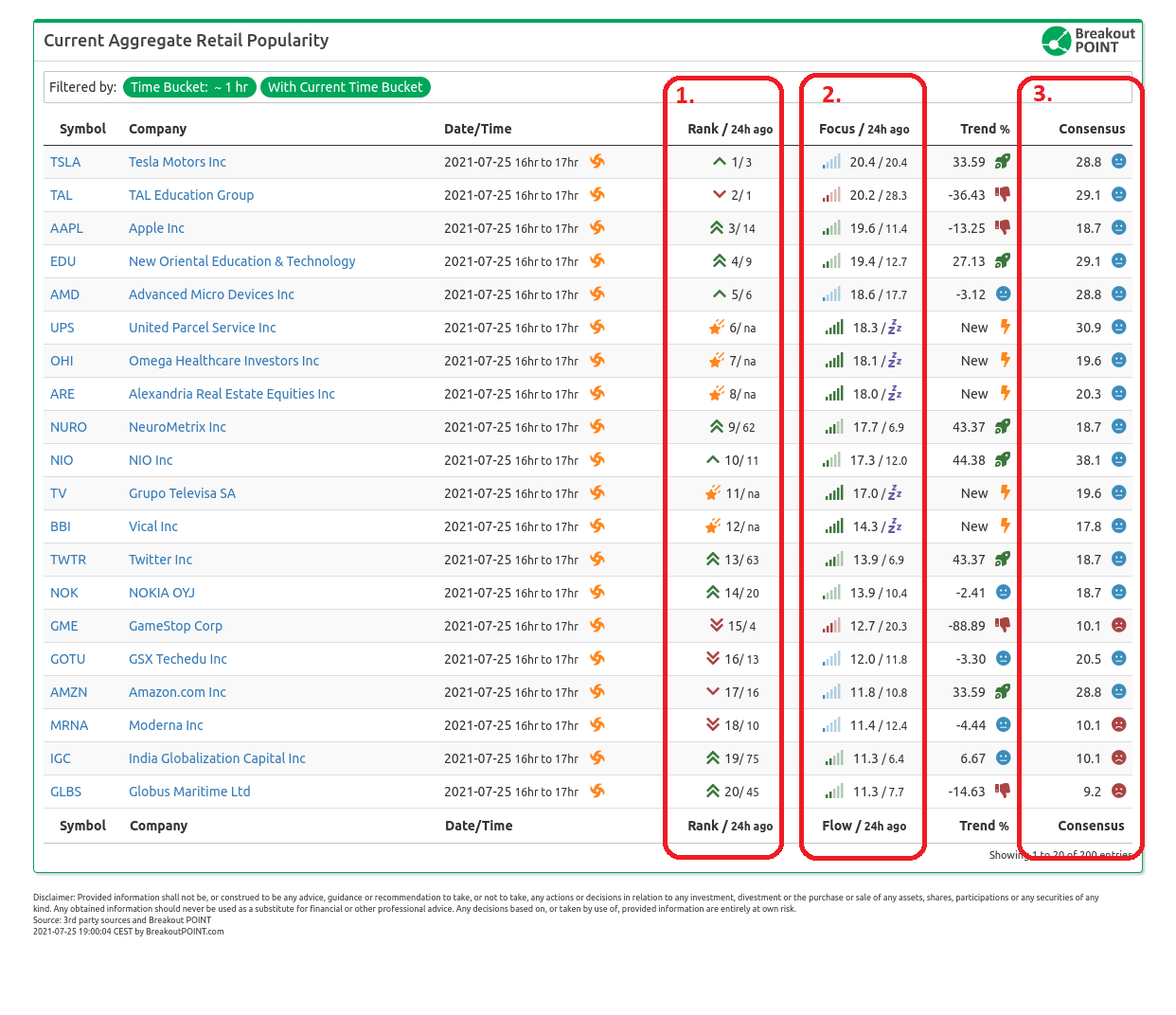Click the signal bars icon in TSLA focus
1176x1015 pixels.
click(831, 162)
